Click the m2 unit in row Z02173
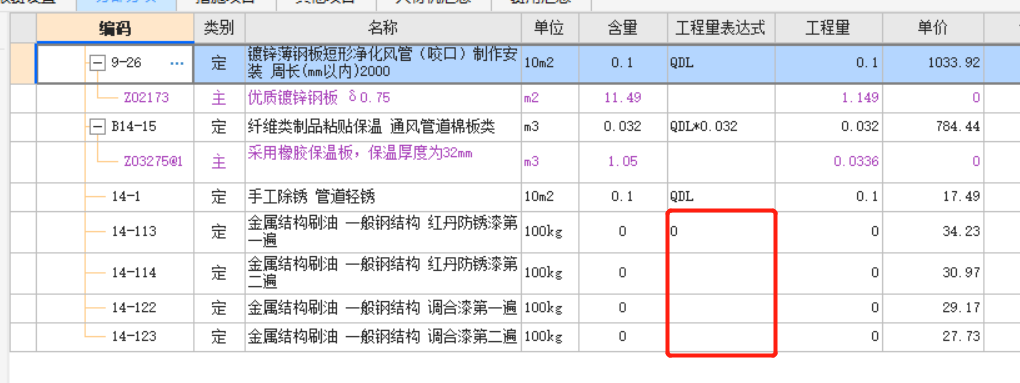The width and height of the screenshot is (1020, 383). pos(531,98)
